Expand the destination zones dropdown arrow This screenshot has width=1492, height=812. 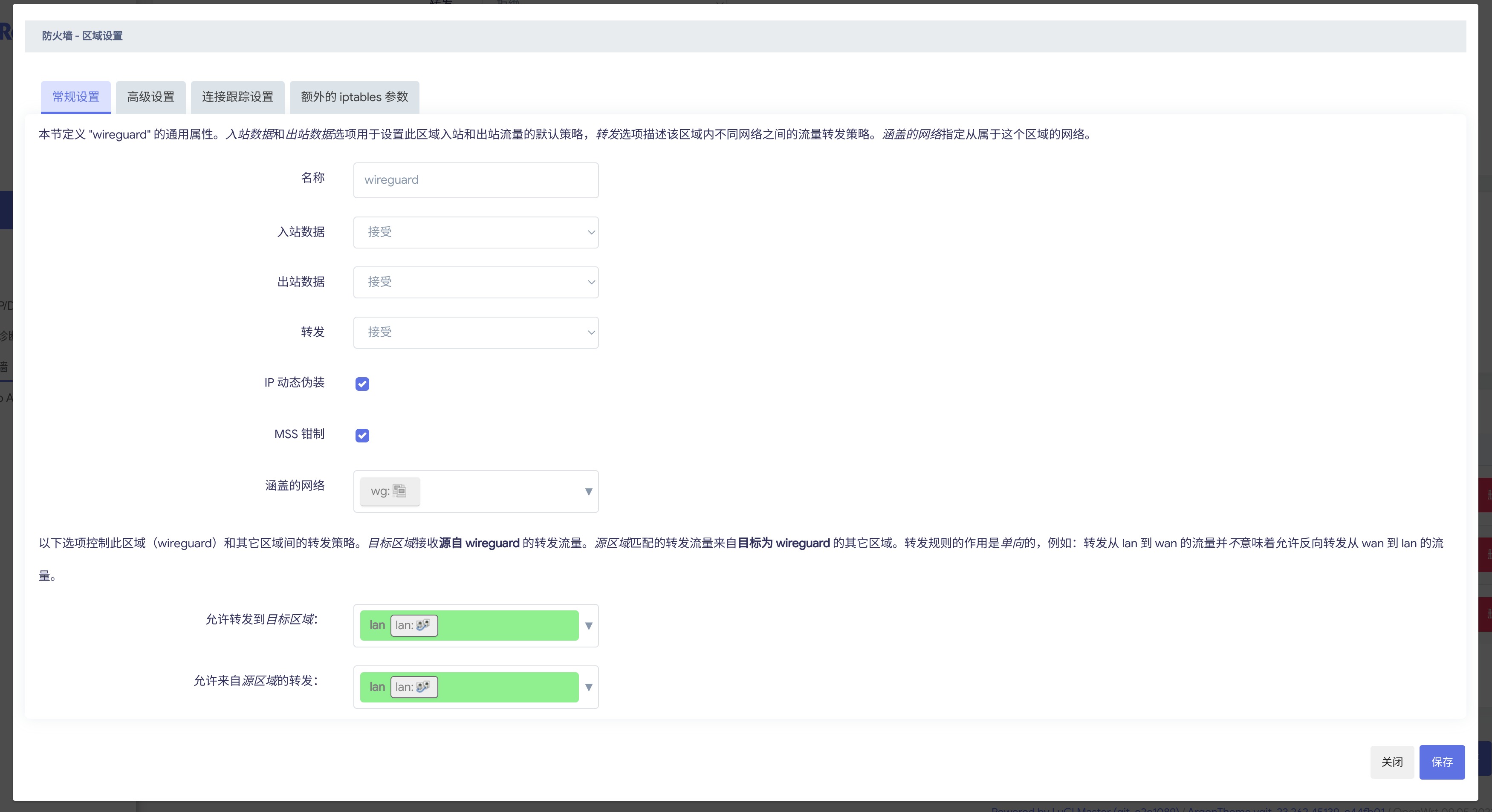[x=588, y=625]
